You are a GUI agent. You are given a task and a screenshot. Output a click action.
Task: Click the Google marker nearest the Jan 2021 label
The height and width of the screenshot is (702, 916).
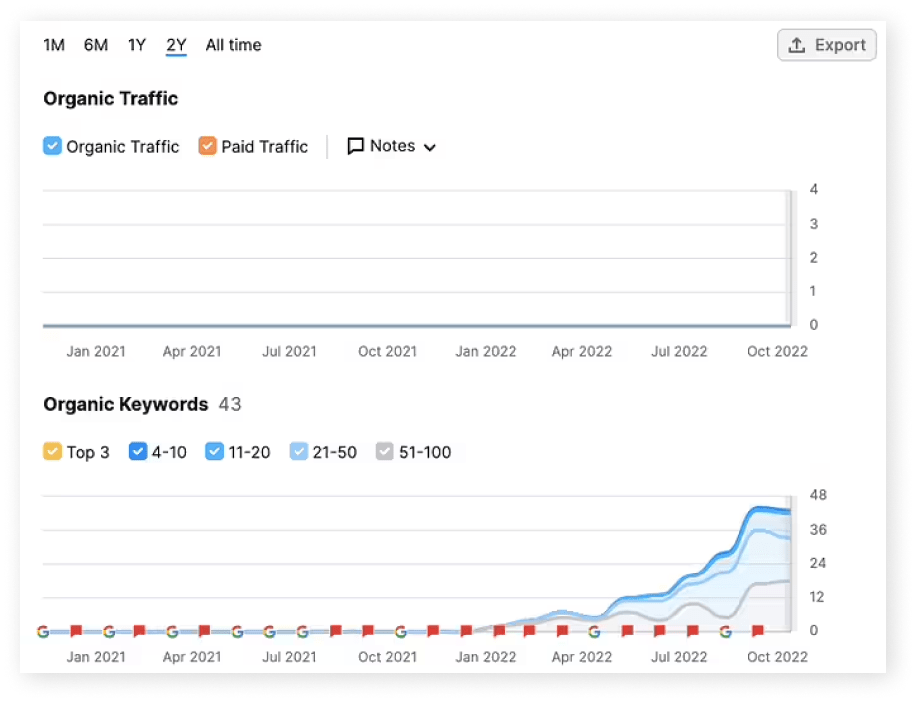(109, 631)
